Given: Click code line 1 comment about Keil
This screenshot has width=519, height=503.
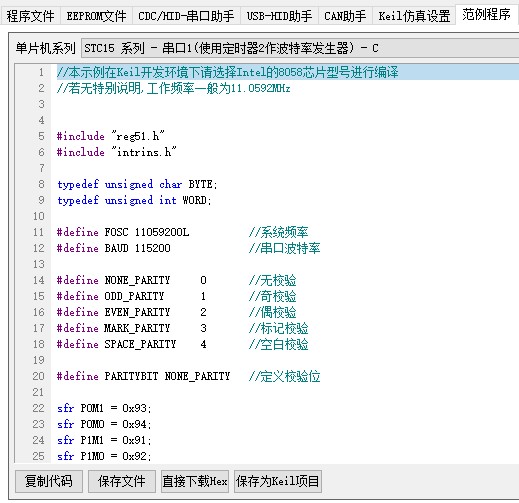Looking at the screenshot, I should (227, 72).
